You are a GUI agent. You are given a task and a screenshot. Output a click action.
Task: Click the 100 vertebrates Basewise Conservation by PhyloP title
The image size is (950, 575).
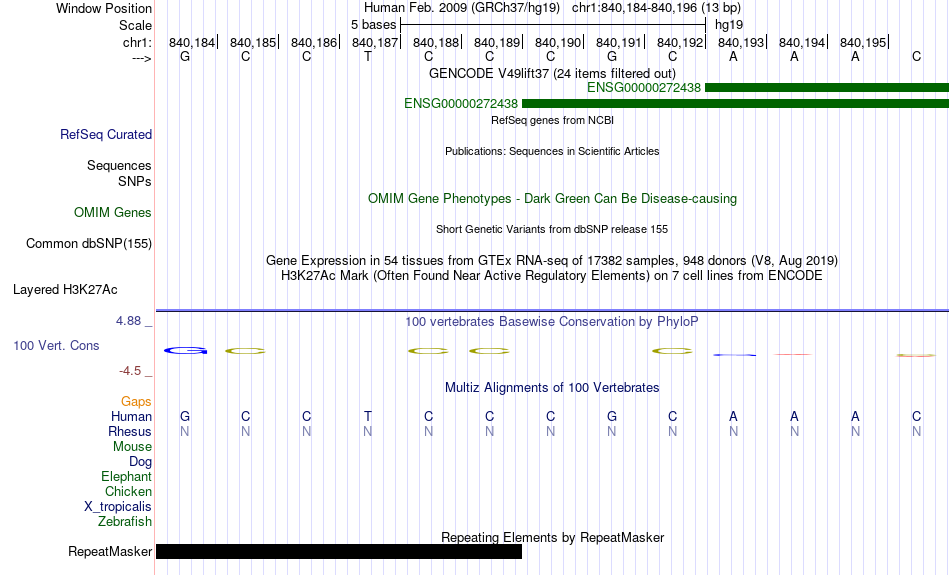552,322
